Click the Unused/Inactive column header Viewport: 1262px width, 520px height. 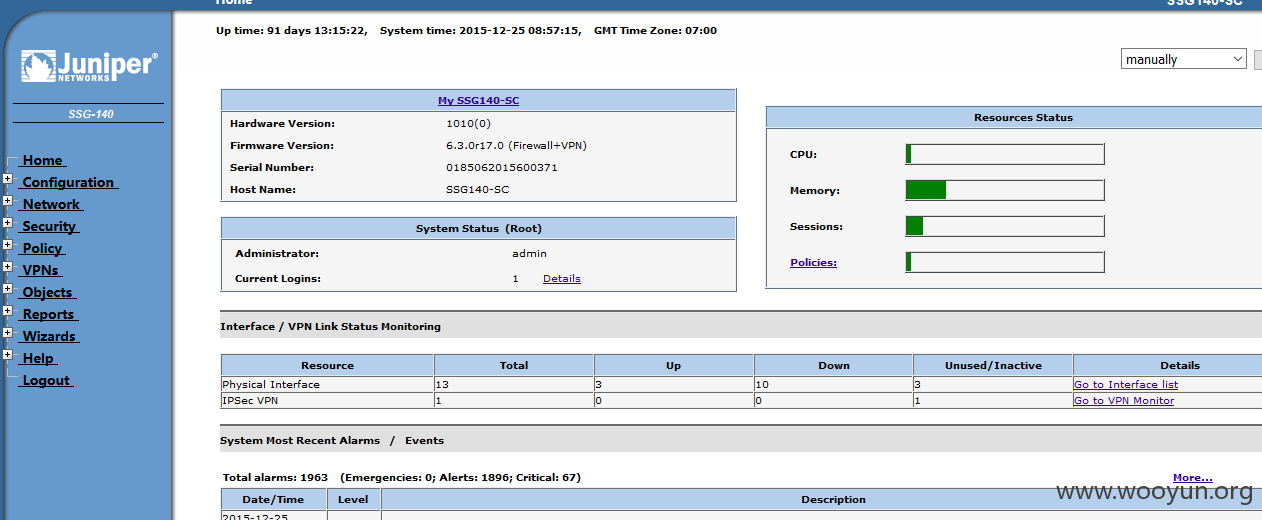(x=993, y=365)
